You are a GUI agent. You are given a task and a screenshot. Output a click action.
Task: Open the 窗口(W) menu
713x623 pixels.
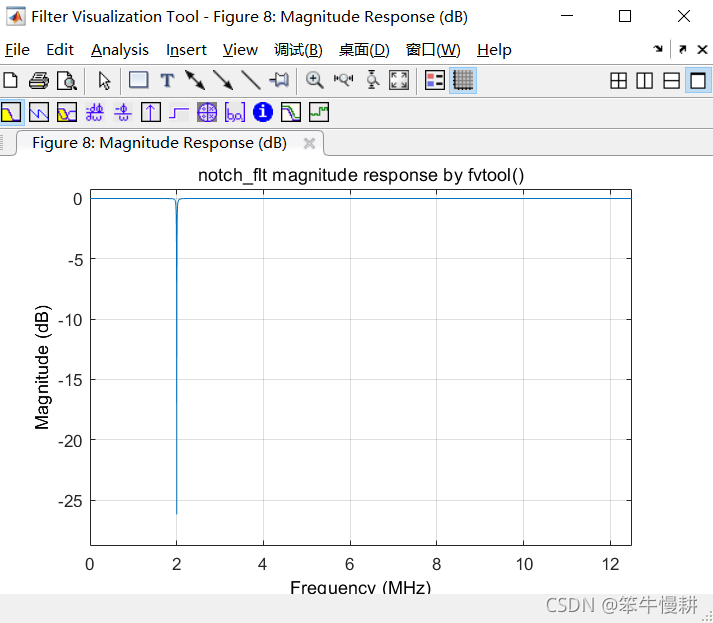pyautogui.click(x=433, y=50)
